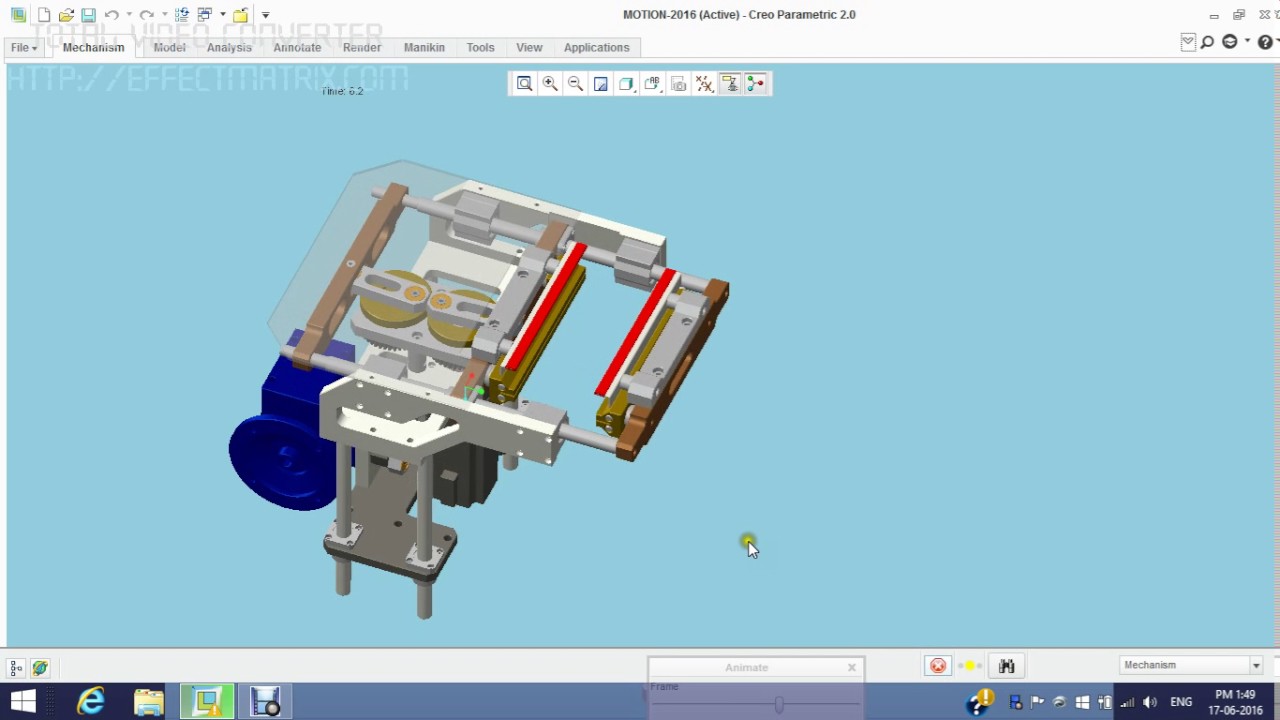Click the Zoom Out icon
1280x720 pixels.
pyautogui.click(x=575, y=84)
